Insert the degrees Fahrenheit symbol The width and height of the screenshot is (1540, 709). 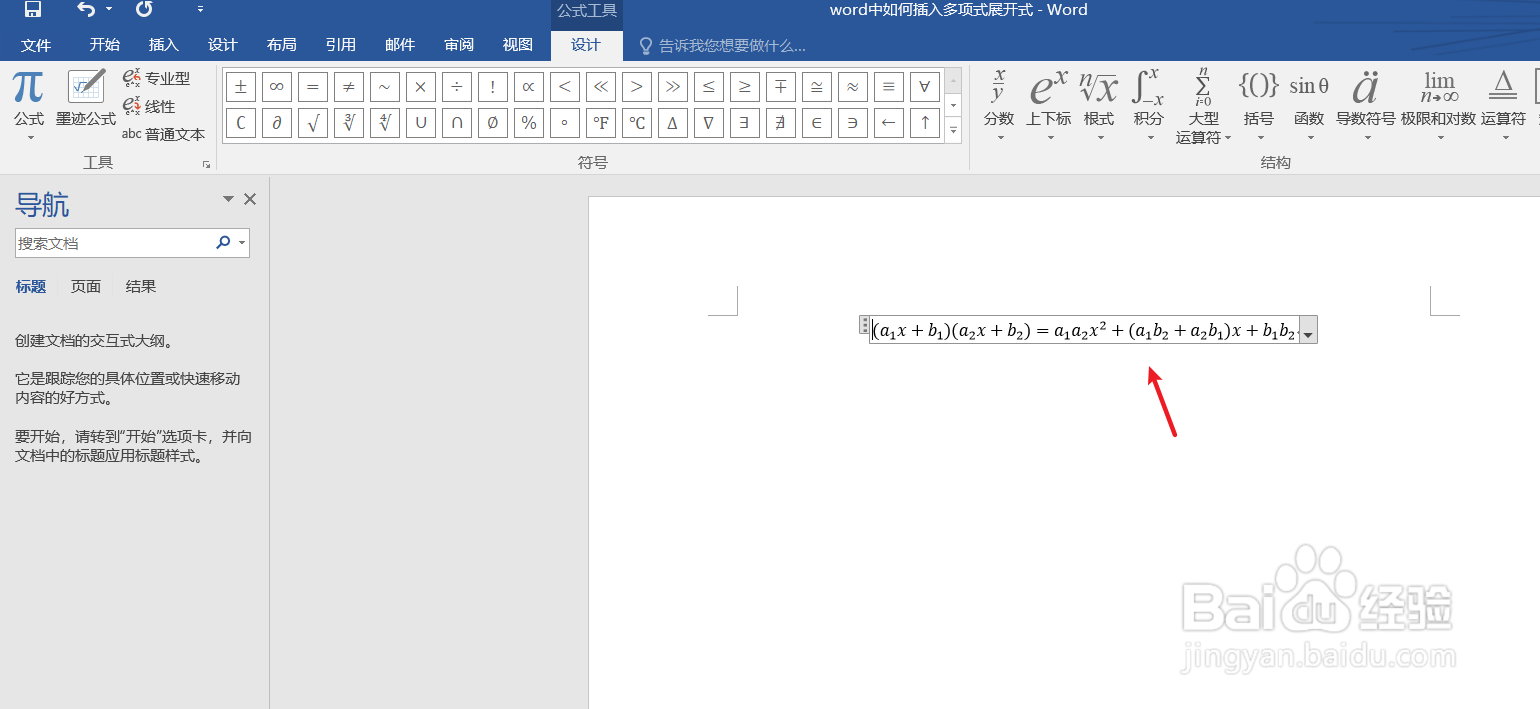point(601,123)
